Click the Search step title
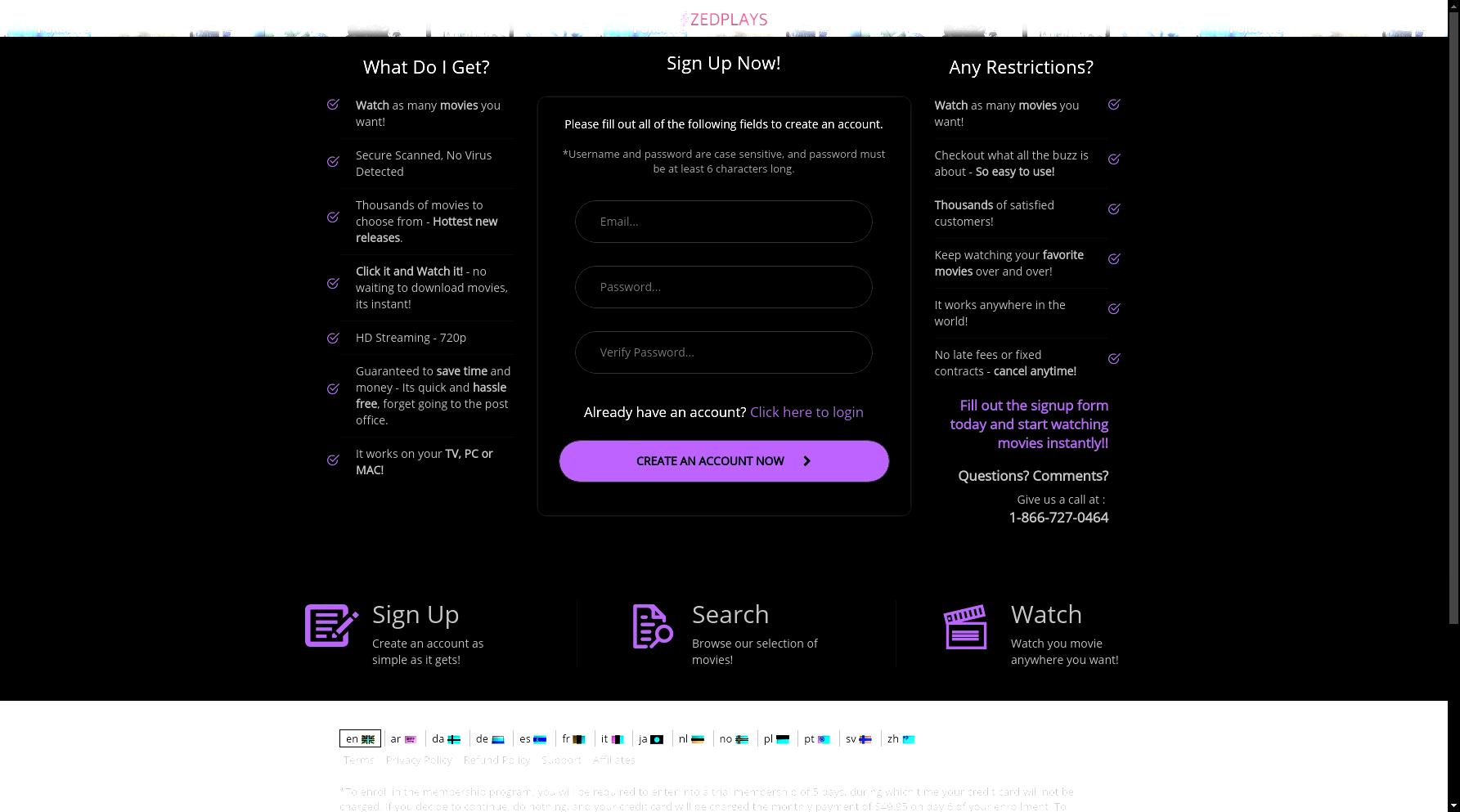1460x812 pixels. tap(730, 615)
